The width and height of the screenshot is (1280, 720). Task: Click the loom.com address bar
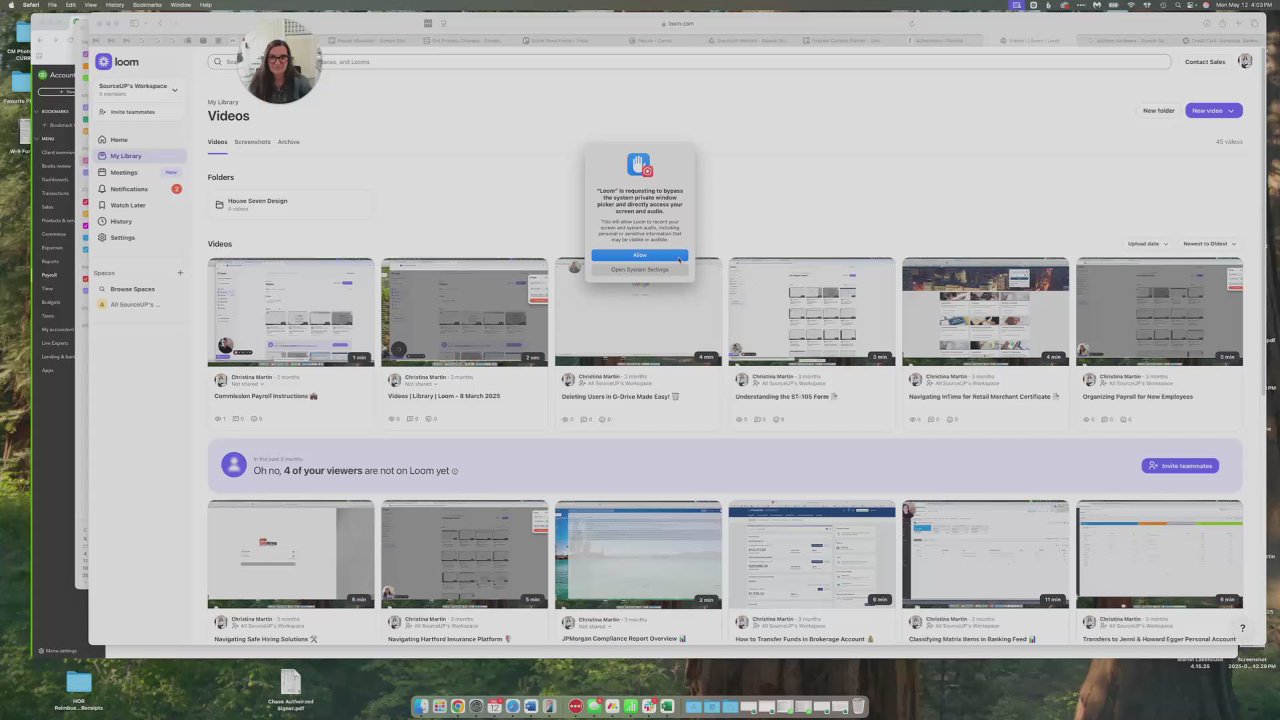point(680,23)
